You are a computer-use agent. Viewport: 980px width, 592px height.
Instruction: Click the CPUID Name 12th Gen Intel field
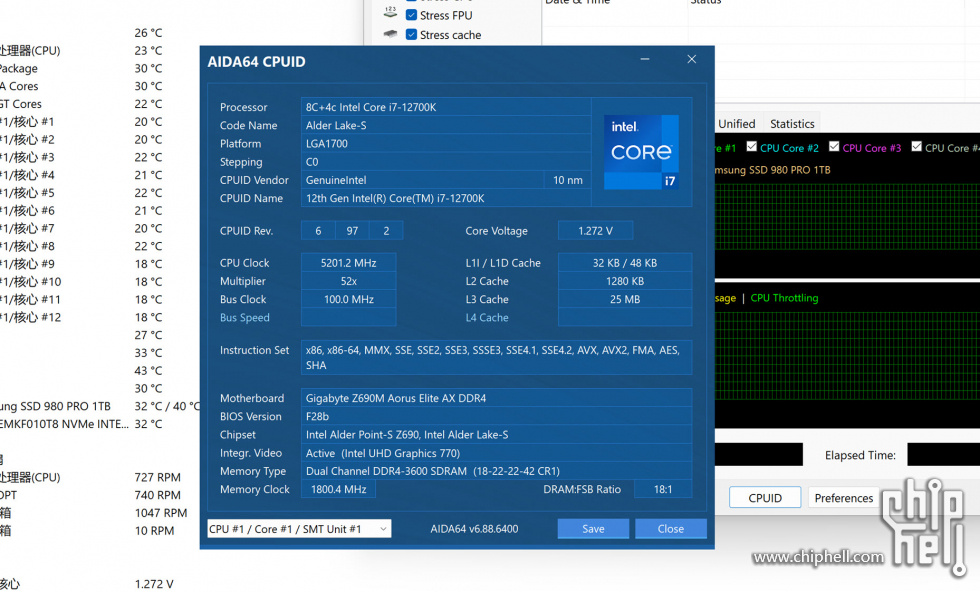[446, 198]
